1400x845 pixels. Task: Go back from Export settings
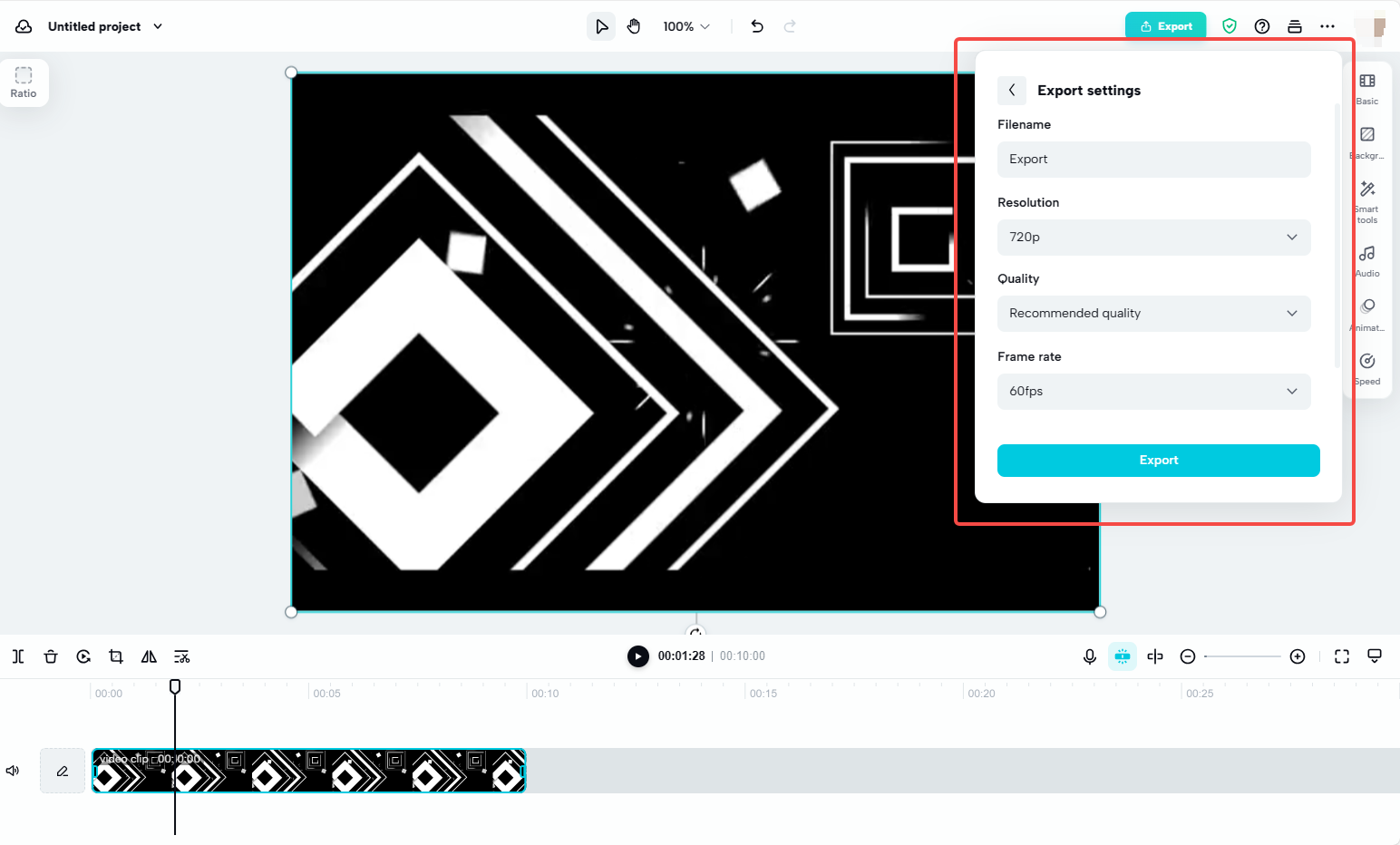tap(1012, 91)
